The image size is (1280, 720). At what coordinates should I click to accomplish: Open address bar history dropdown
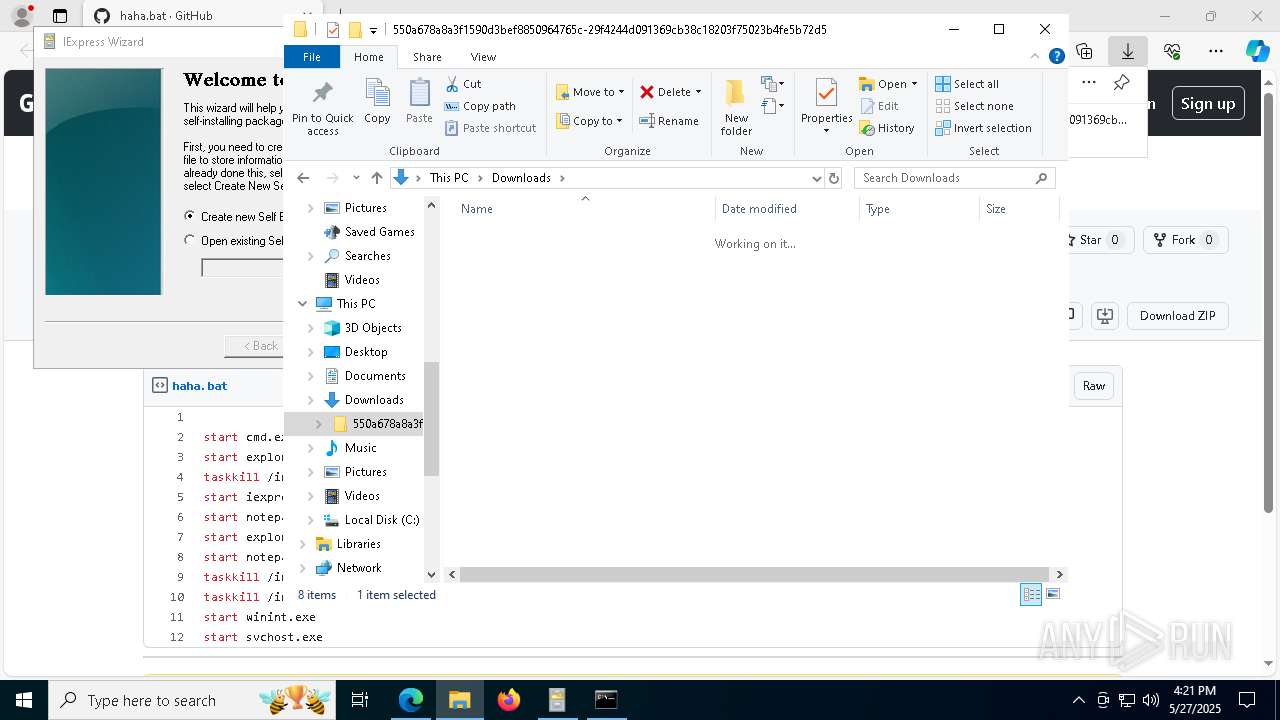pos(817,178)
